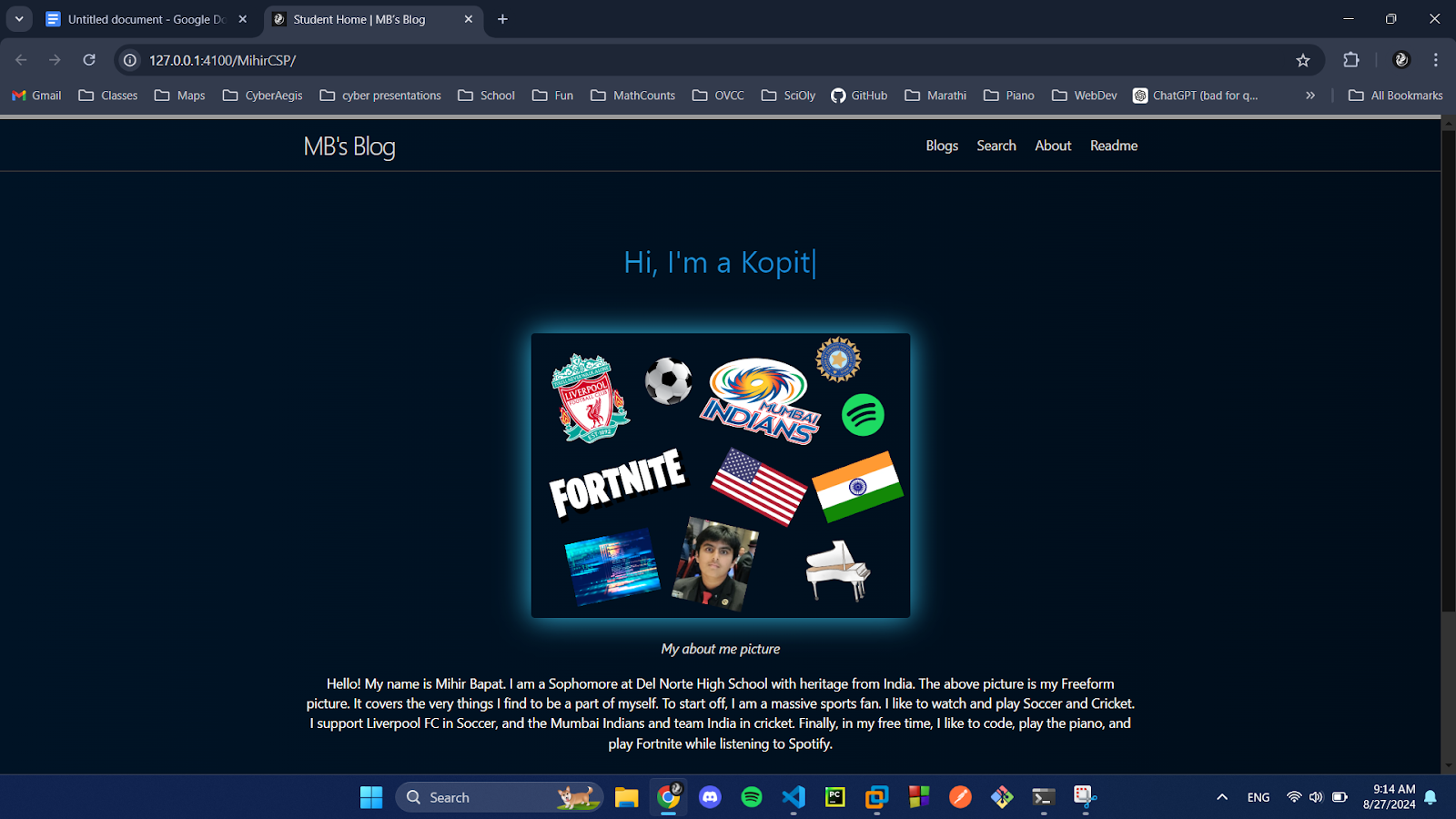
Task: Close the Untitled document tab
Action: pyautogui.click(x=243, y=19)
